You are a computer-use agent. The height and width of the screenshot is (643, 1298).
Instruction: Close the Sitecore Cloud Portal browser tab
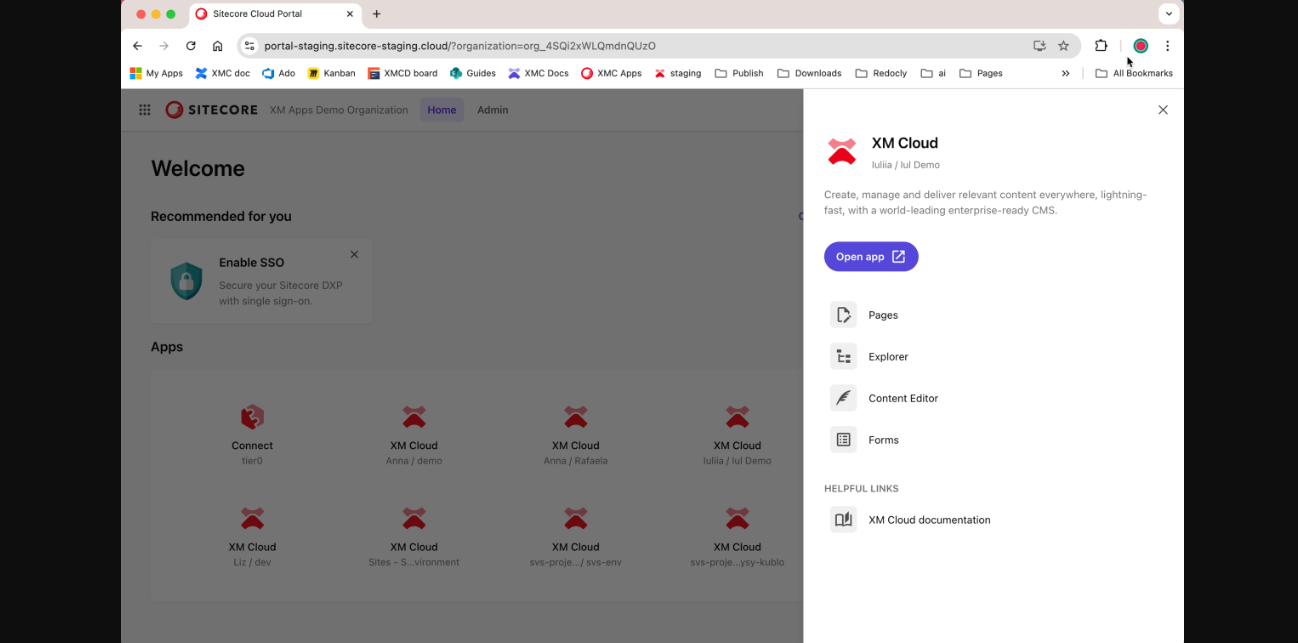tap(349, 14)
